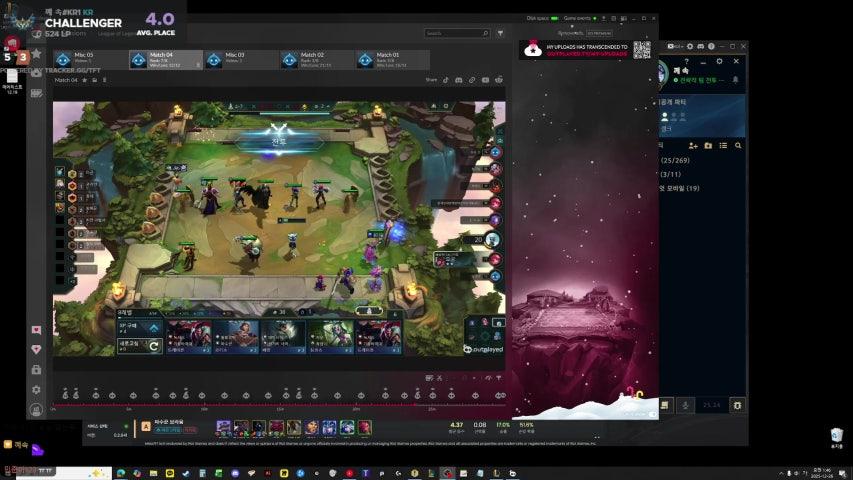
Task: Open the Match 01 clip tab
Action: point(393,59)
